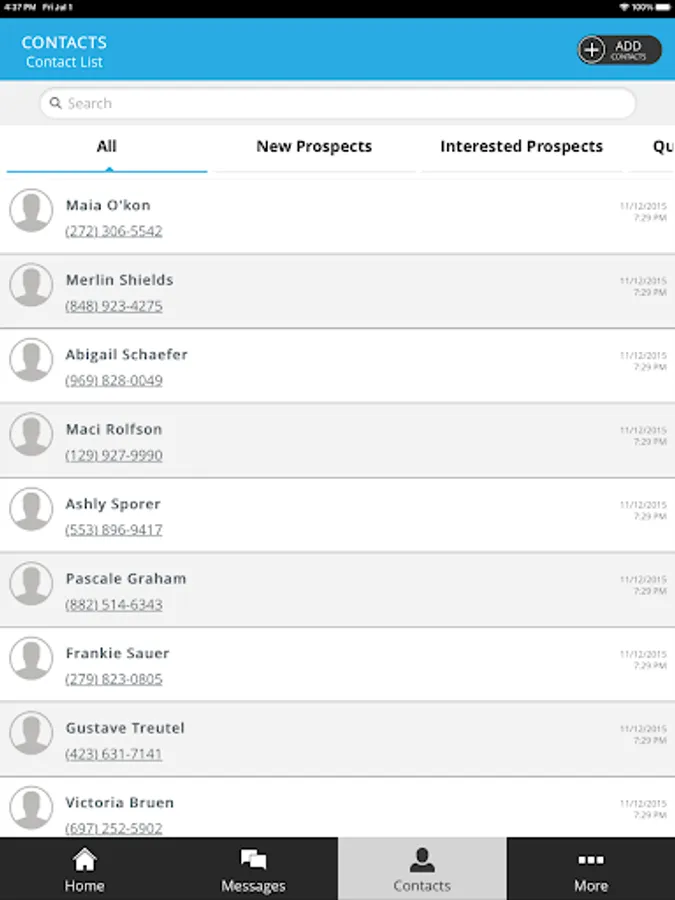Viewport: 675px width, 900px height.
Task: Open the Pascale Graham contact row
Action: [338, 590]
